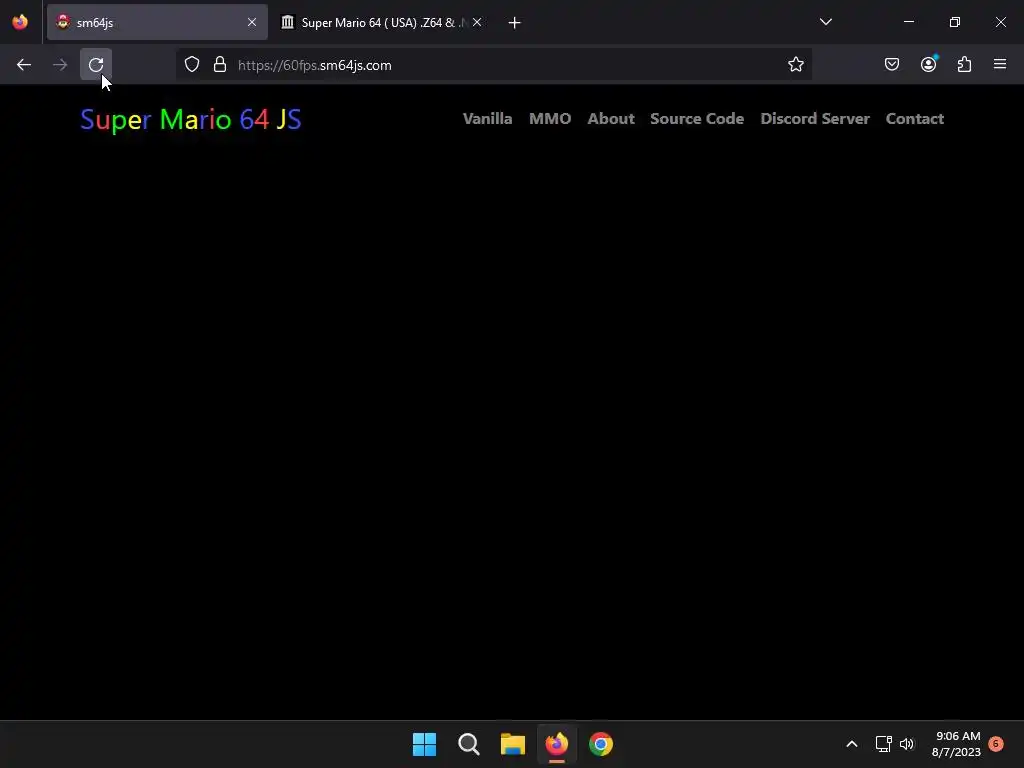Viewport: 1024px width, 768px height.
Task: Open the clock showing 9:06 AM
Action: [957, 744]
